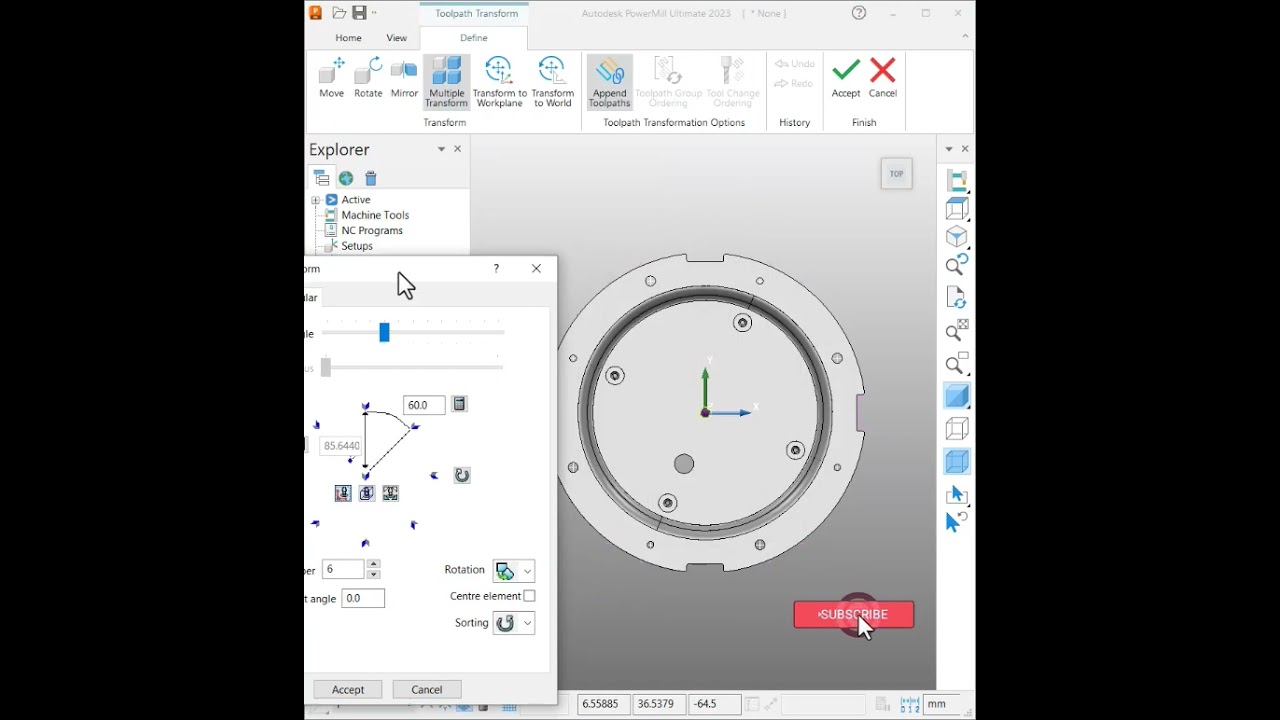1280x720 pixels.
Task: Open the Sorting dropdown
Action: pyautogui.click(x=514, y=623)
